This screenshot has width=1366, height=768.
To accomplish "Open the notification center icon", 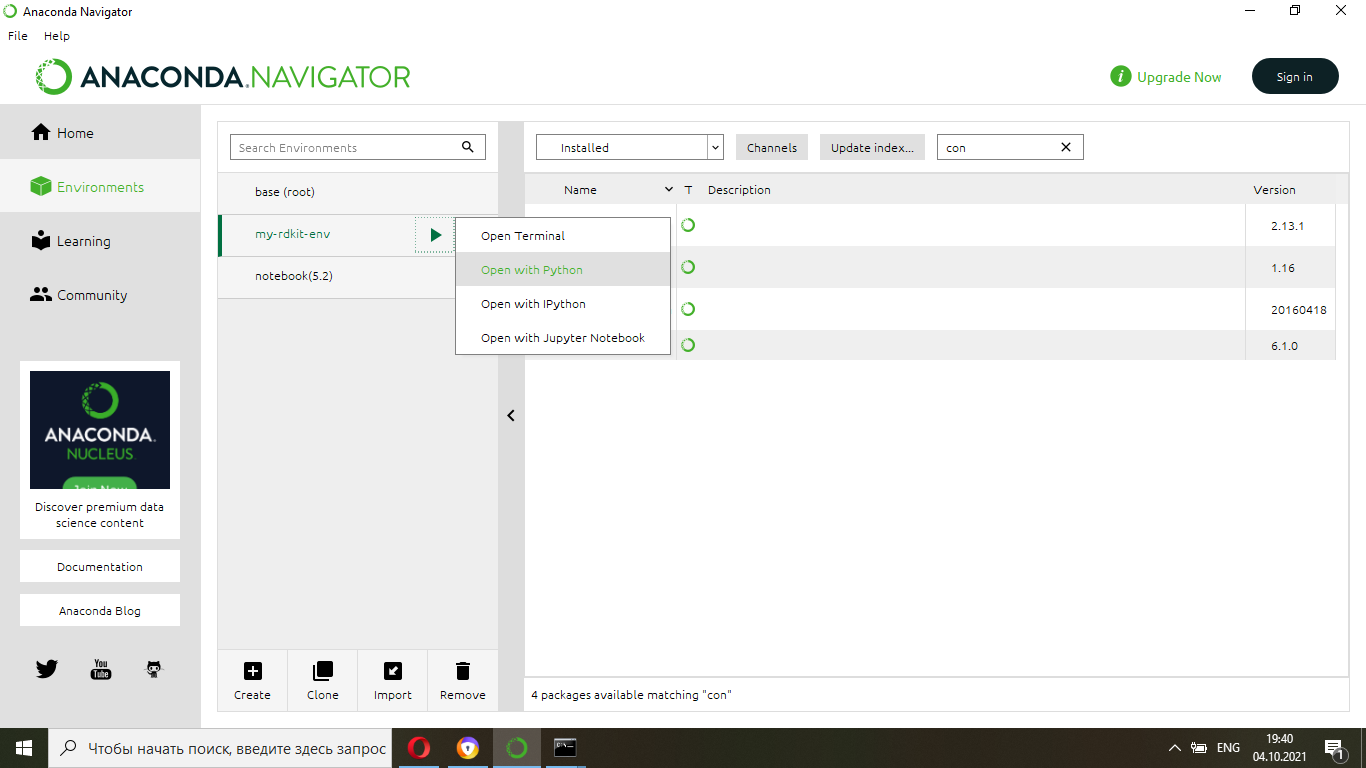I will coord(1334,748).
